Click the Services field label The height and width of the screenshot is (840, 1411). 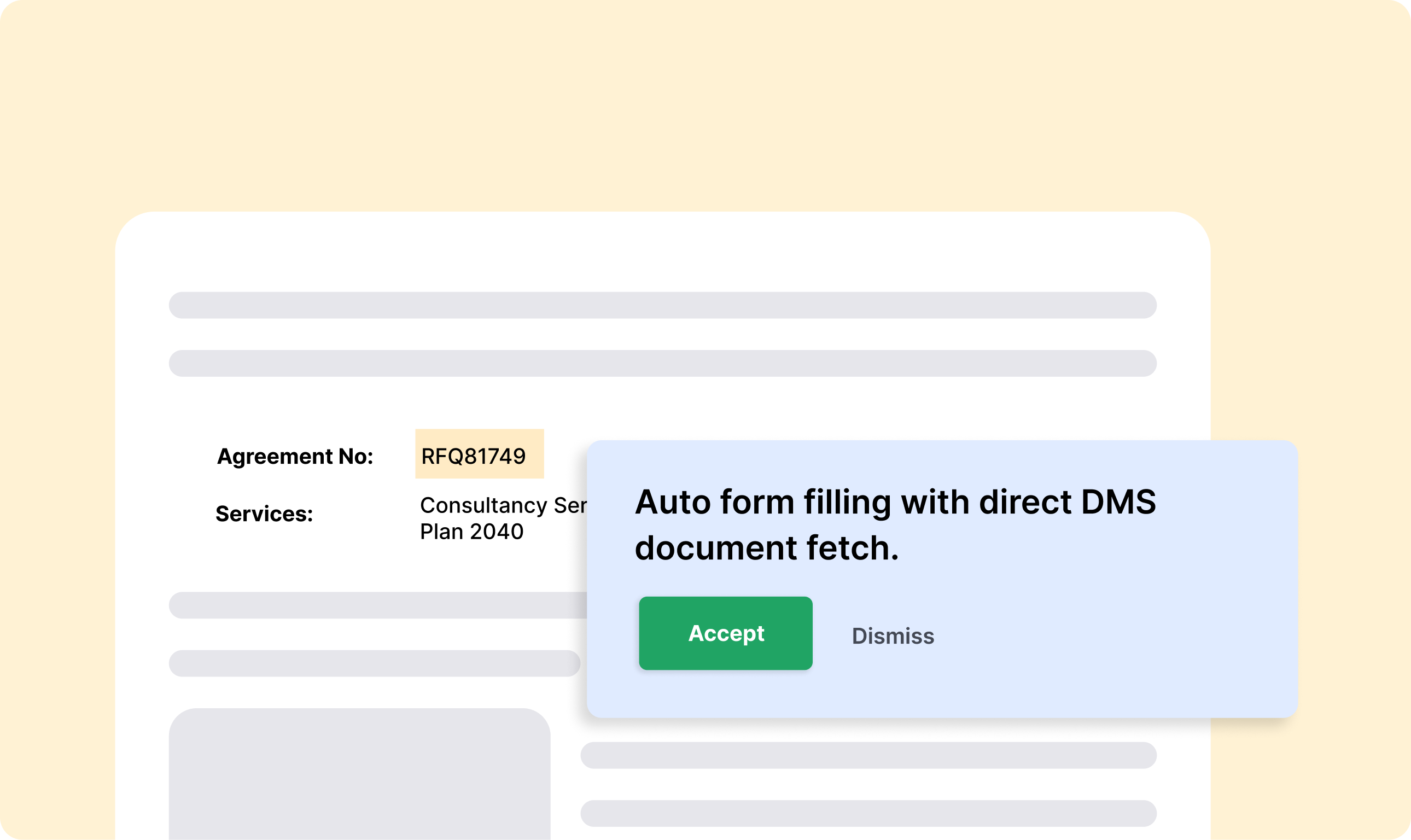click(263, 514)
